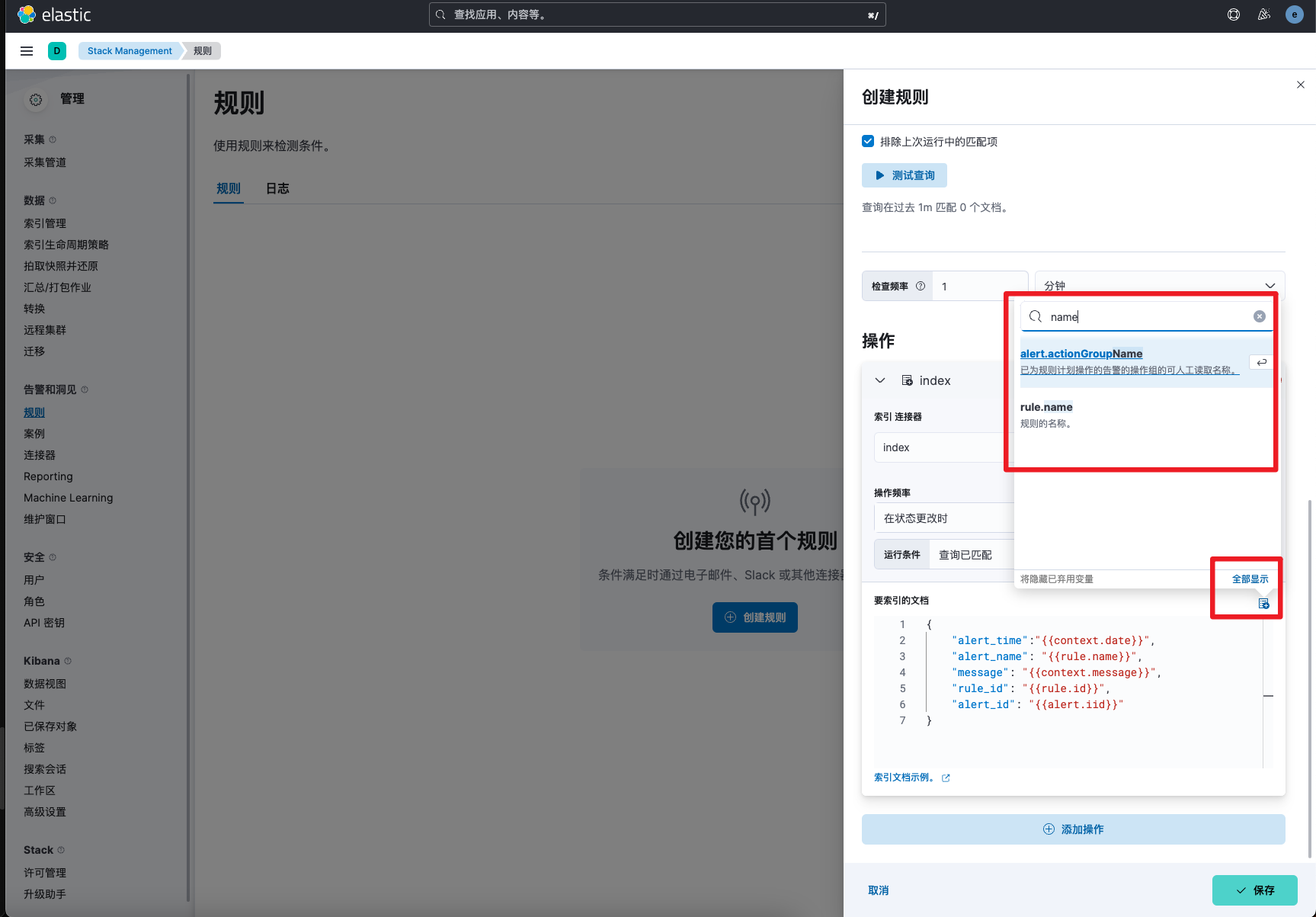Open 索引管理 in the sidebar
1316x917 pixels.
(45, 223)
